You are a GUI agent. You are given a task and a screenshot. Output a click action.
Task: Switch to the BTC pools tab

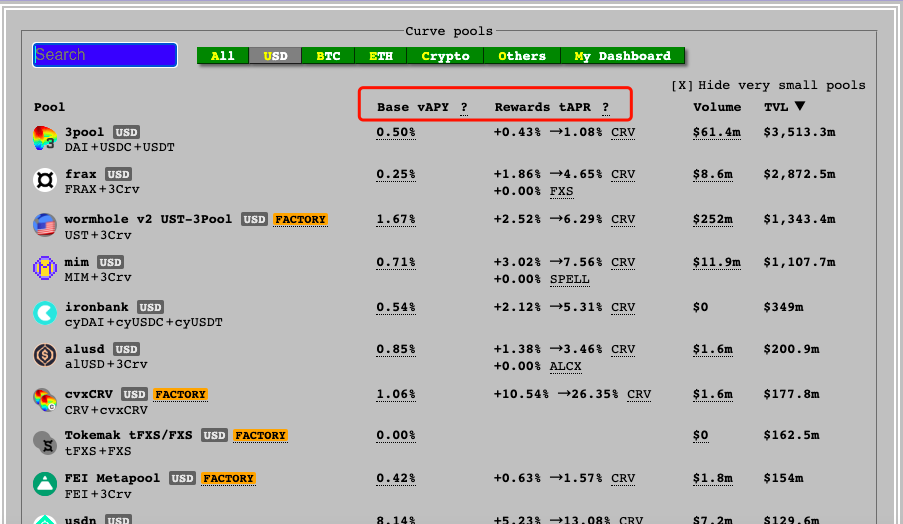coord(328,56)
